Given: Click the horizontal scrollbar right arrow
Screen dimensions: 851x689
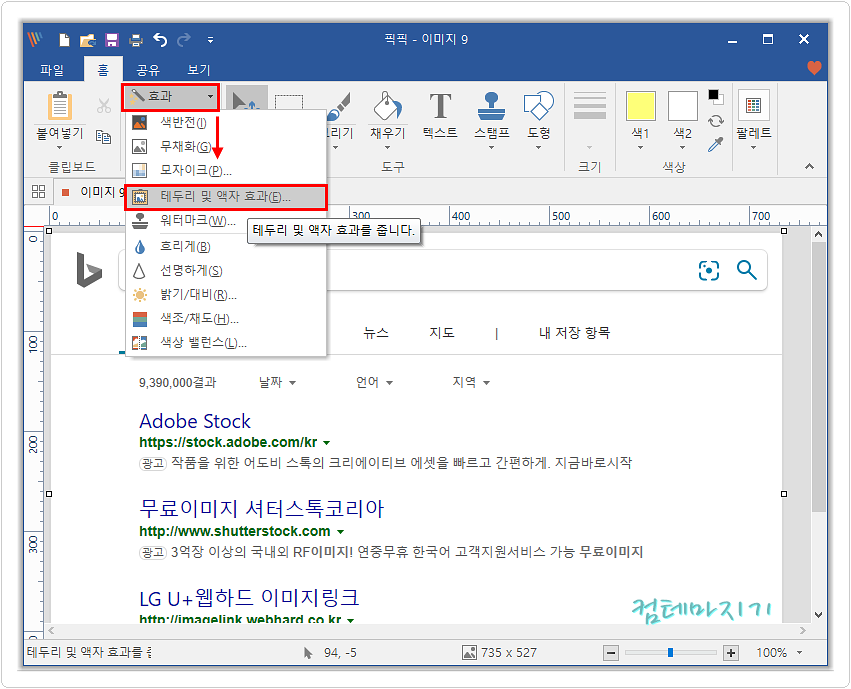Looking at the screenshot, I should 803,630.
